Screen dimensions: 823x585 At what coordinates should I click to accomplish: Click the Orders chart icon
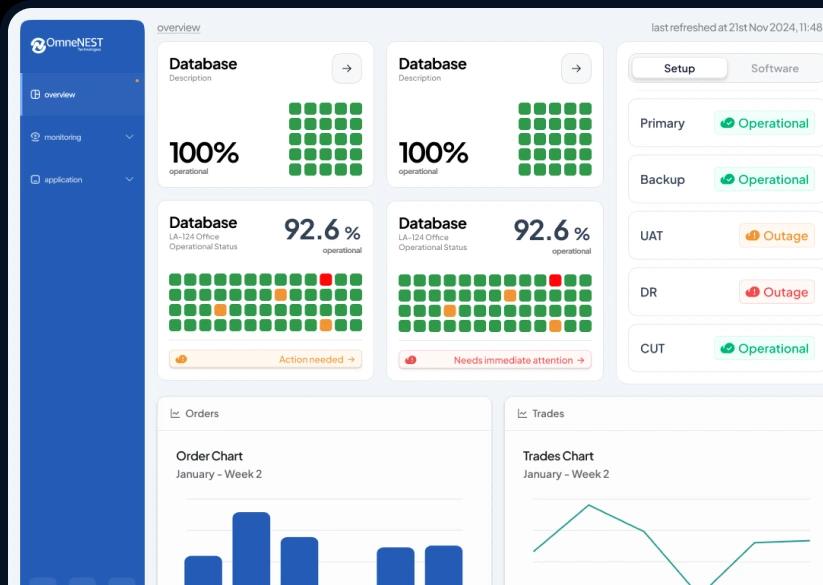tap(175, 414)
